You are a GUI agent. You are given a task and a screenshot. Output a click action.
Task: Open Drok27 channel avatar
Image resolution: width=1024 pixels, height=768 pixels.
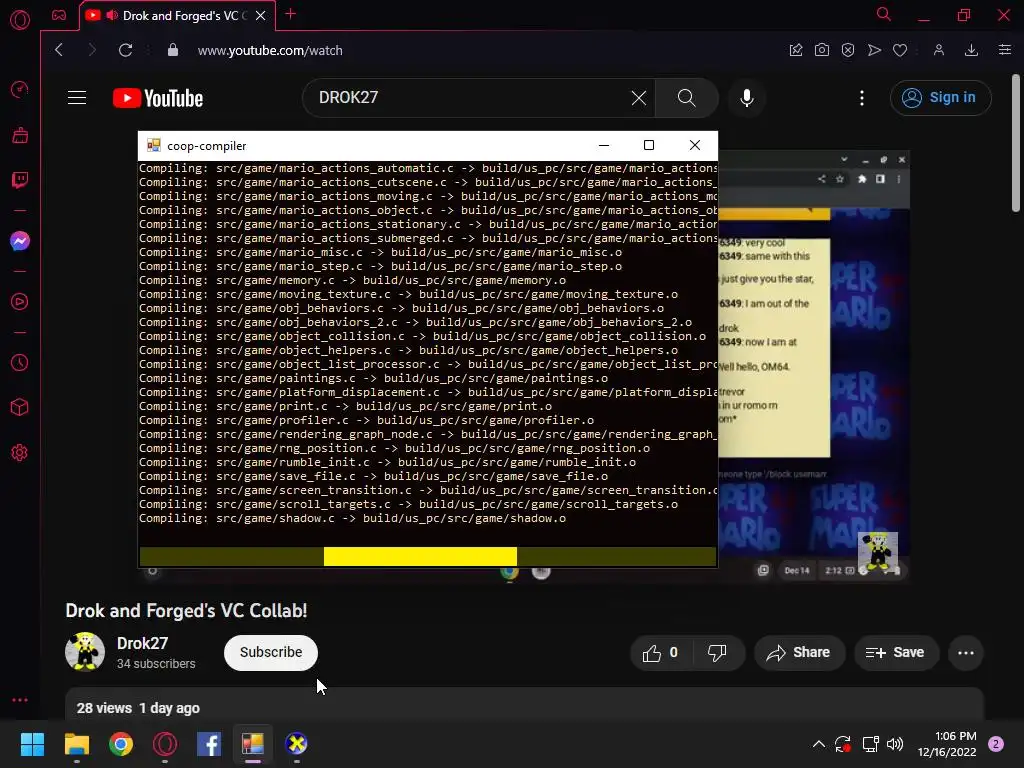point(85,651)
